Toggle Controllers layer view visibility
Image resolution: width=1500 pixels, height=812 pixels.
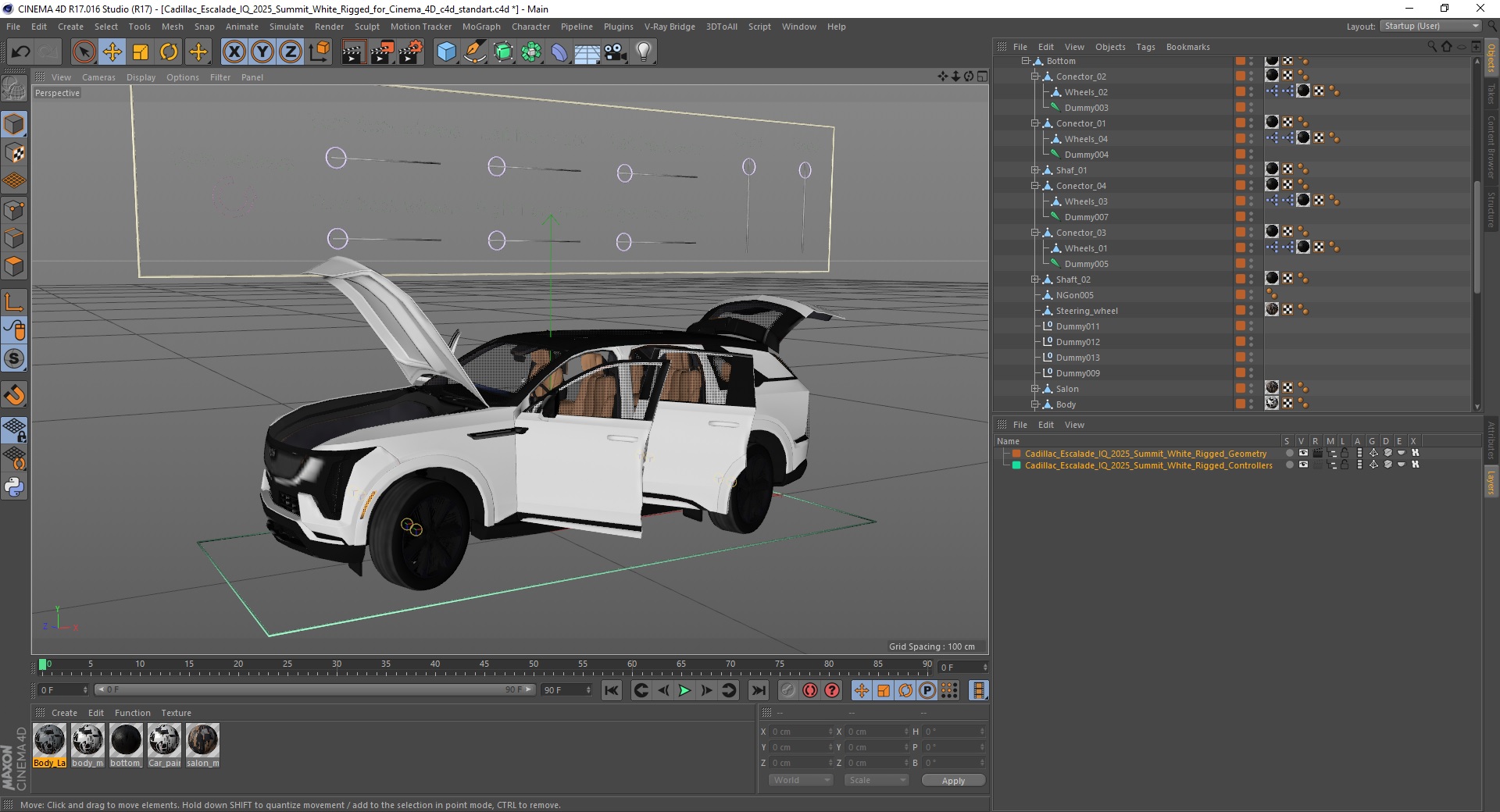(1303, 465)
